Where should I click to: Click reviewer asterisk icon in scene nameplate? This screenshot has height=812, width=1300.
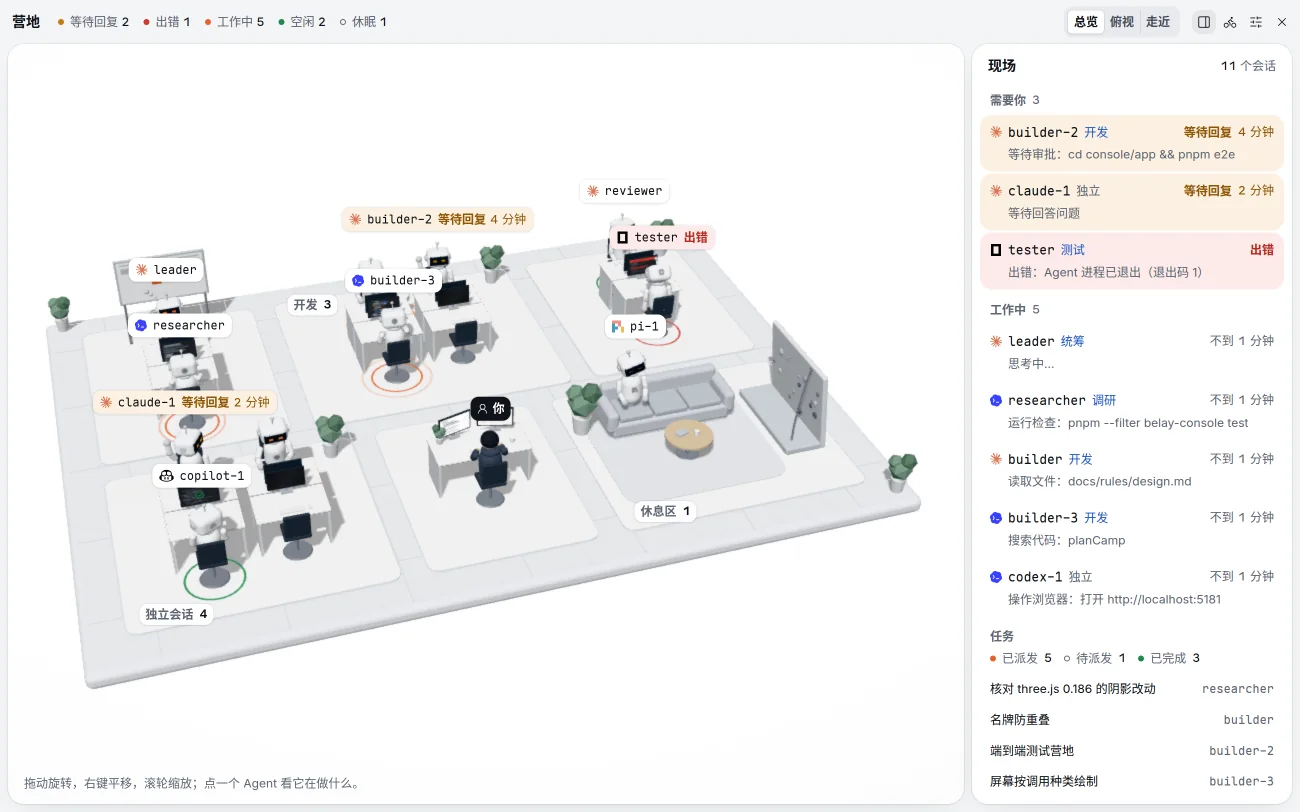pos(593,191)
